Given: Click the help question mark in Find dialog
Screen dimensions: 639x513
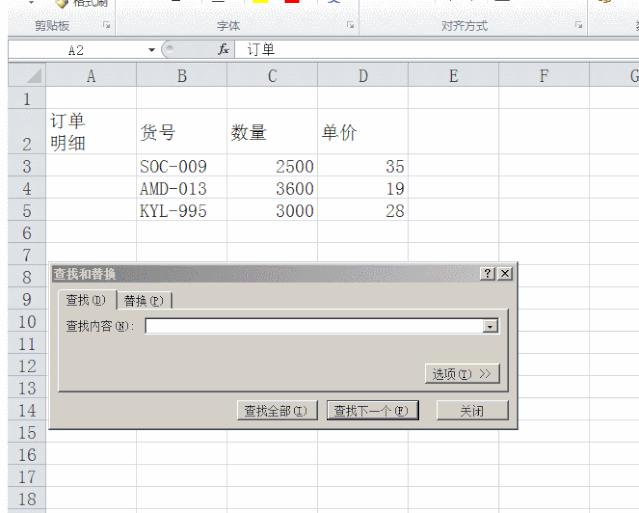Looking at the screenshot, I should 487,273.
